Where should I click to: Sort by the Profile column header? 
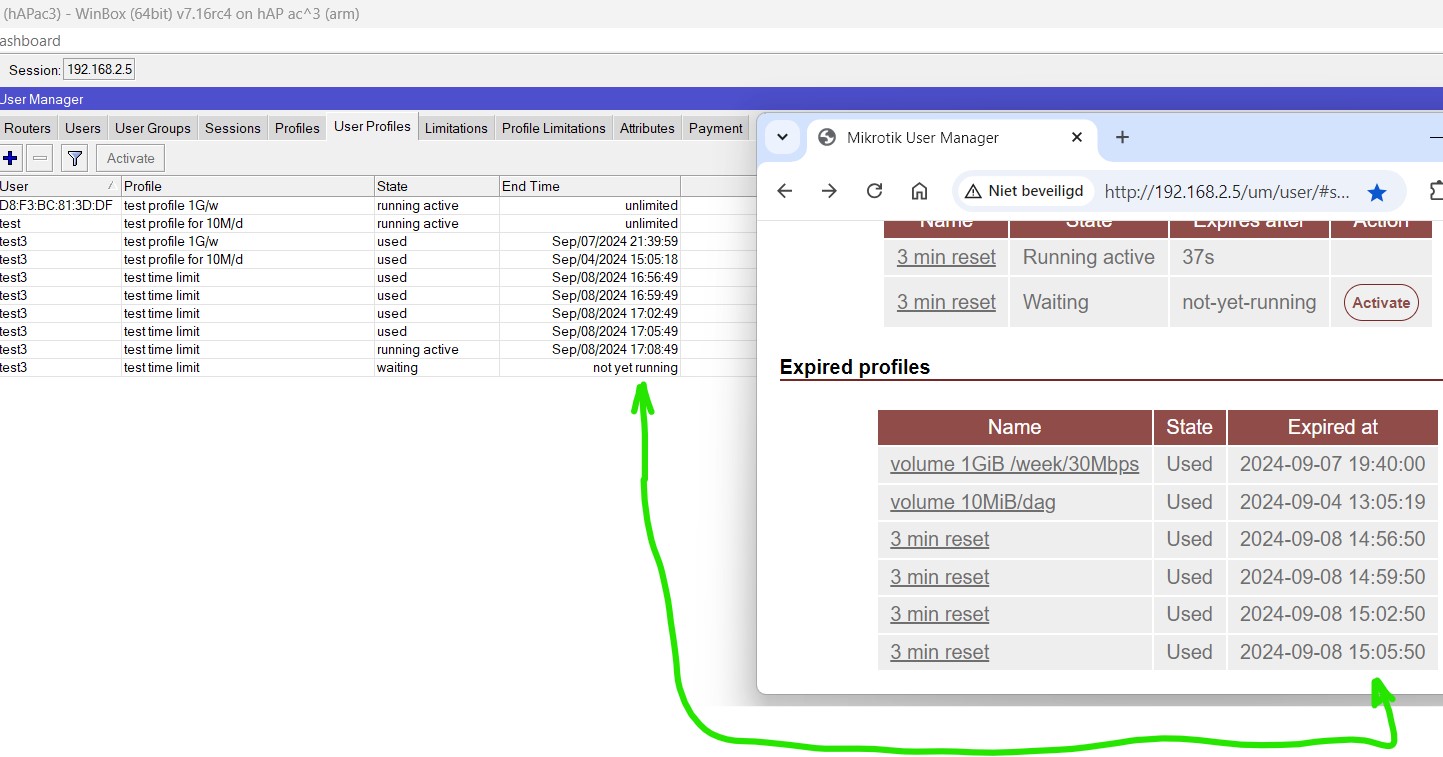coord(247,186)
